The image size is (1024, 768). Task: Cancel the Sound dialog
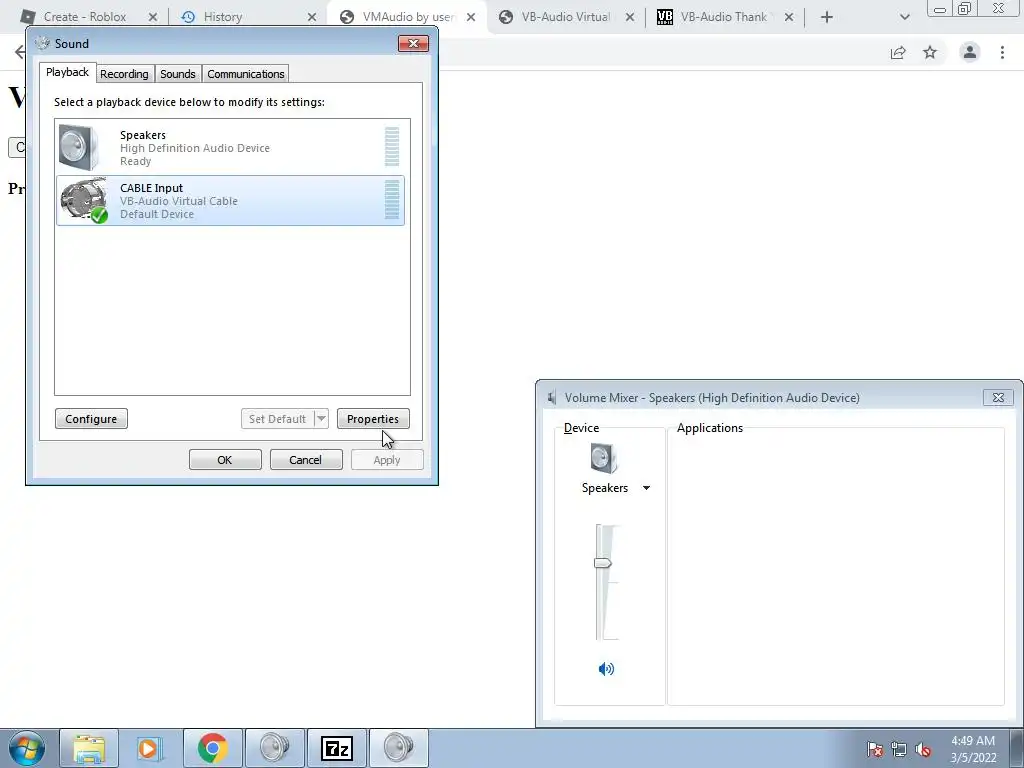tap(306, 460)
